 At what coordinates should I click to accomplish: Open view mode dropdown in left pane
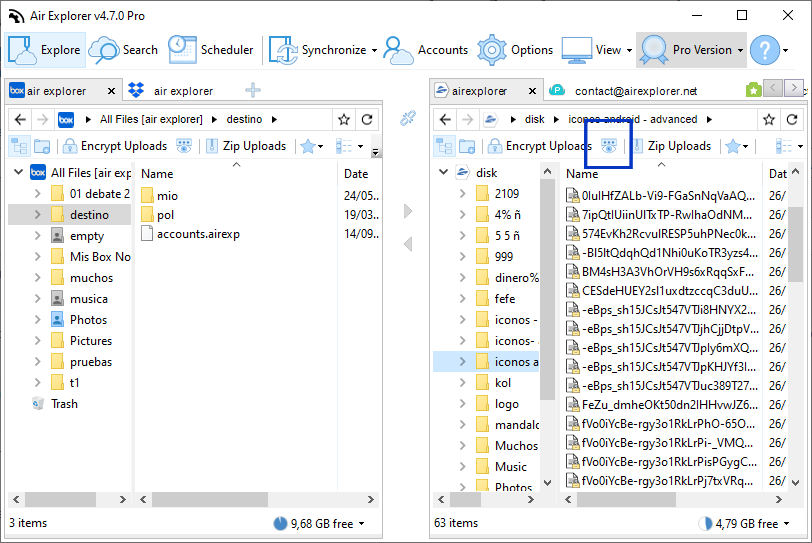click(x=349, y=146)
